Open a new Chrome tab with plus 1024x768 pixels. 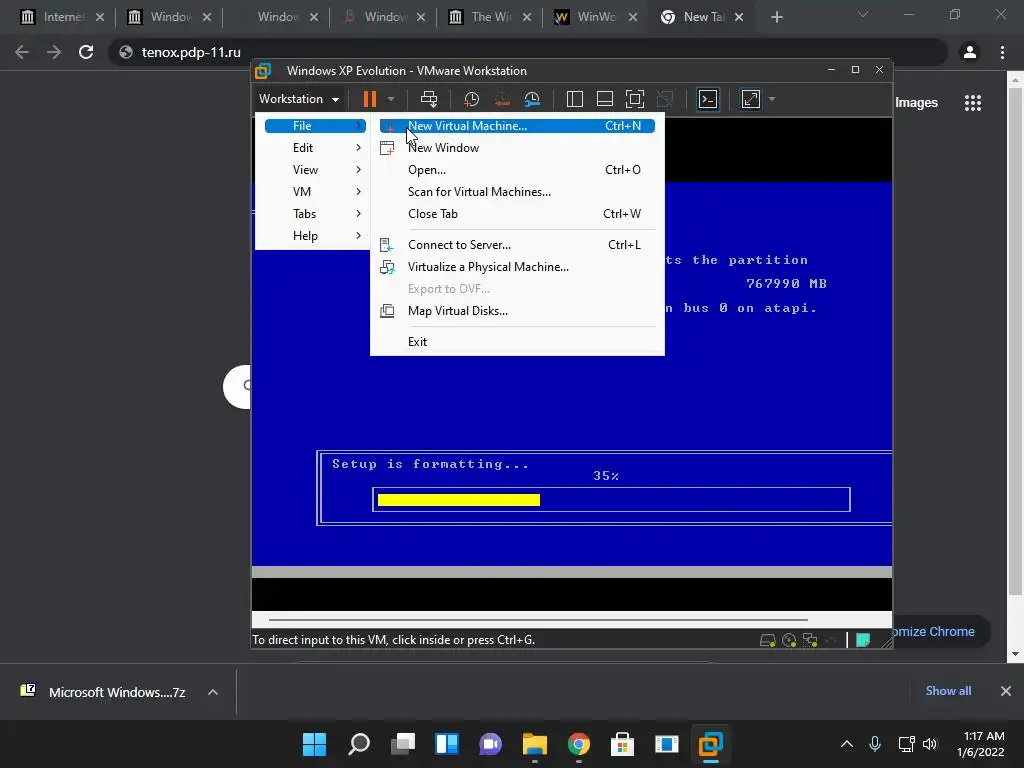click(776, 17)
